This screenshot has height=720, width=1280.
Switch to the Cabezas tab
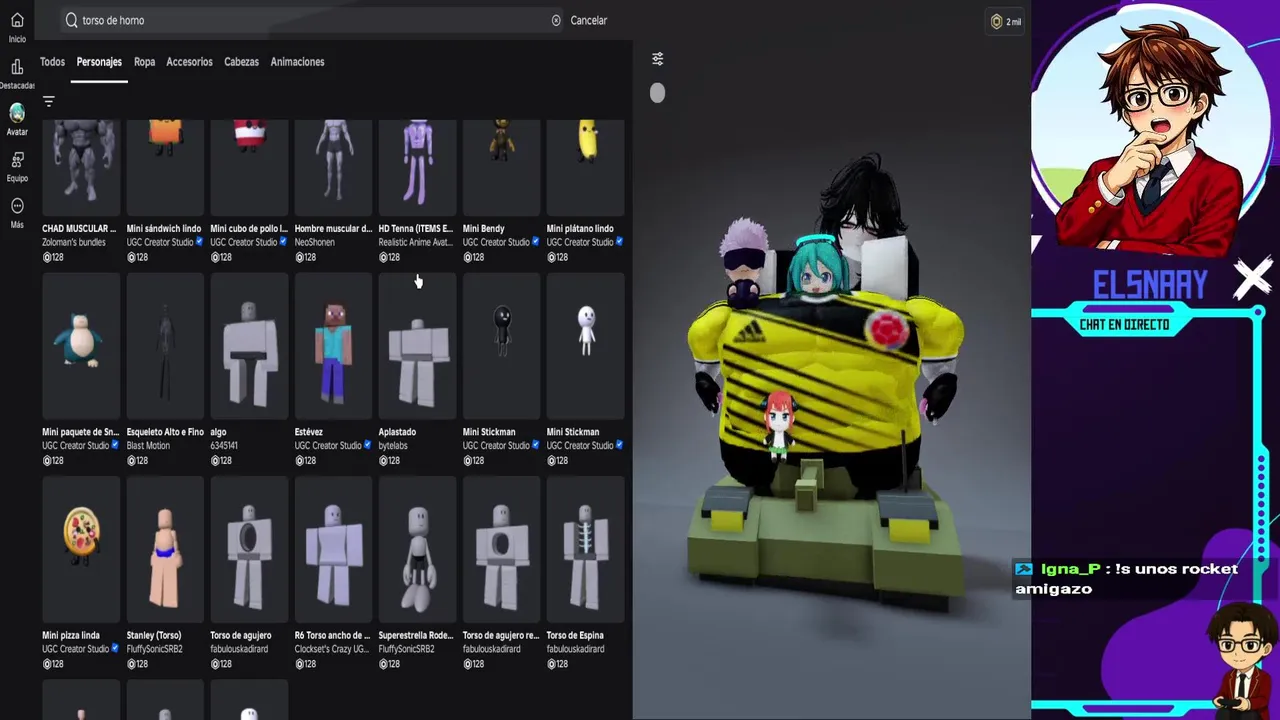click(241, 62)
